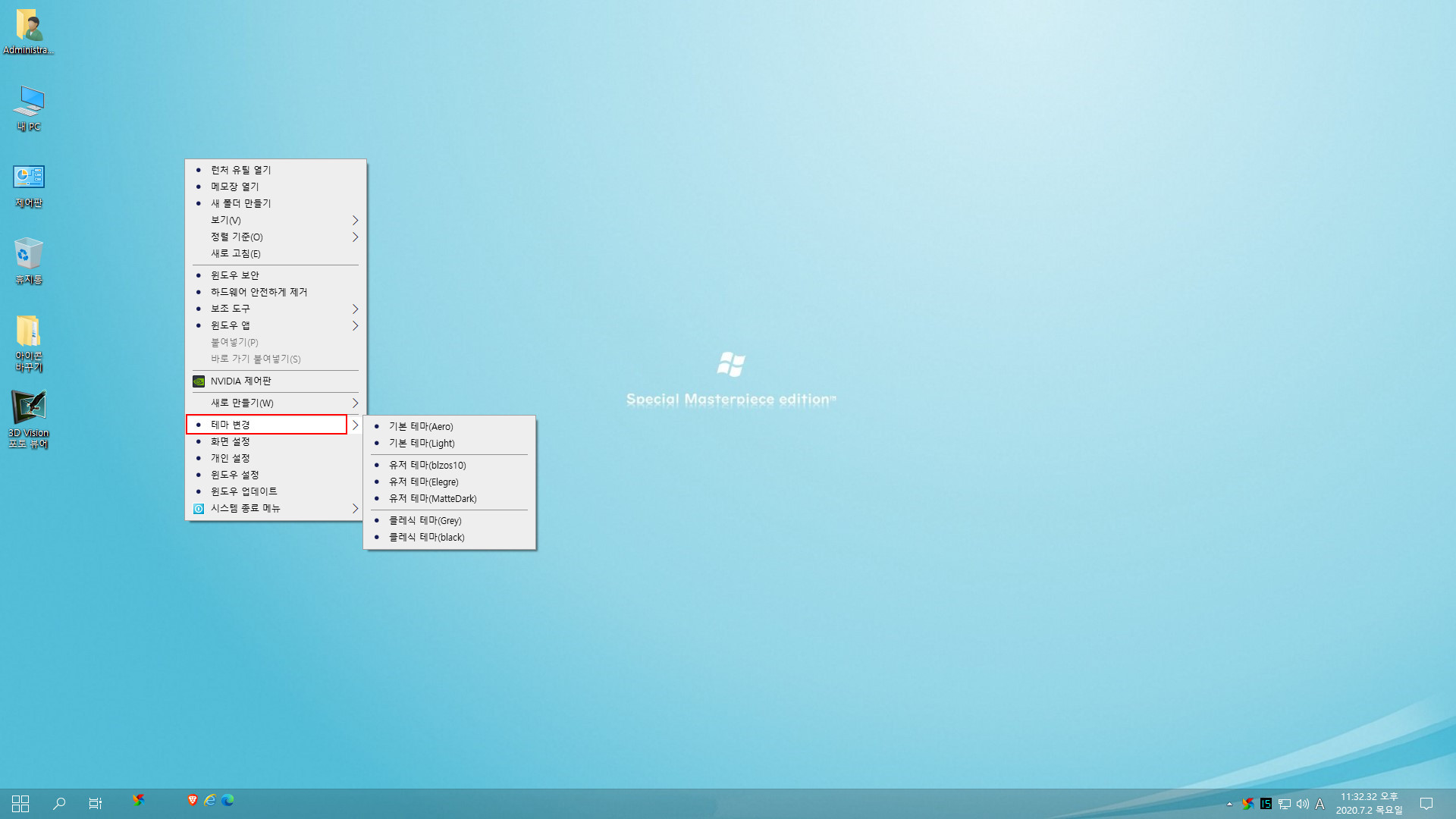The width and height of the screenshot is (1456, 819).
Task: Expand the 윈도우 앱 submenu arrow
Action: tap(355, 326)
